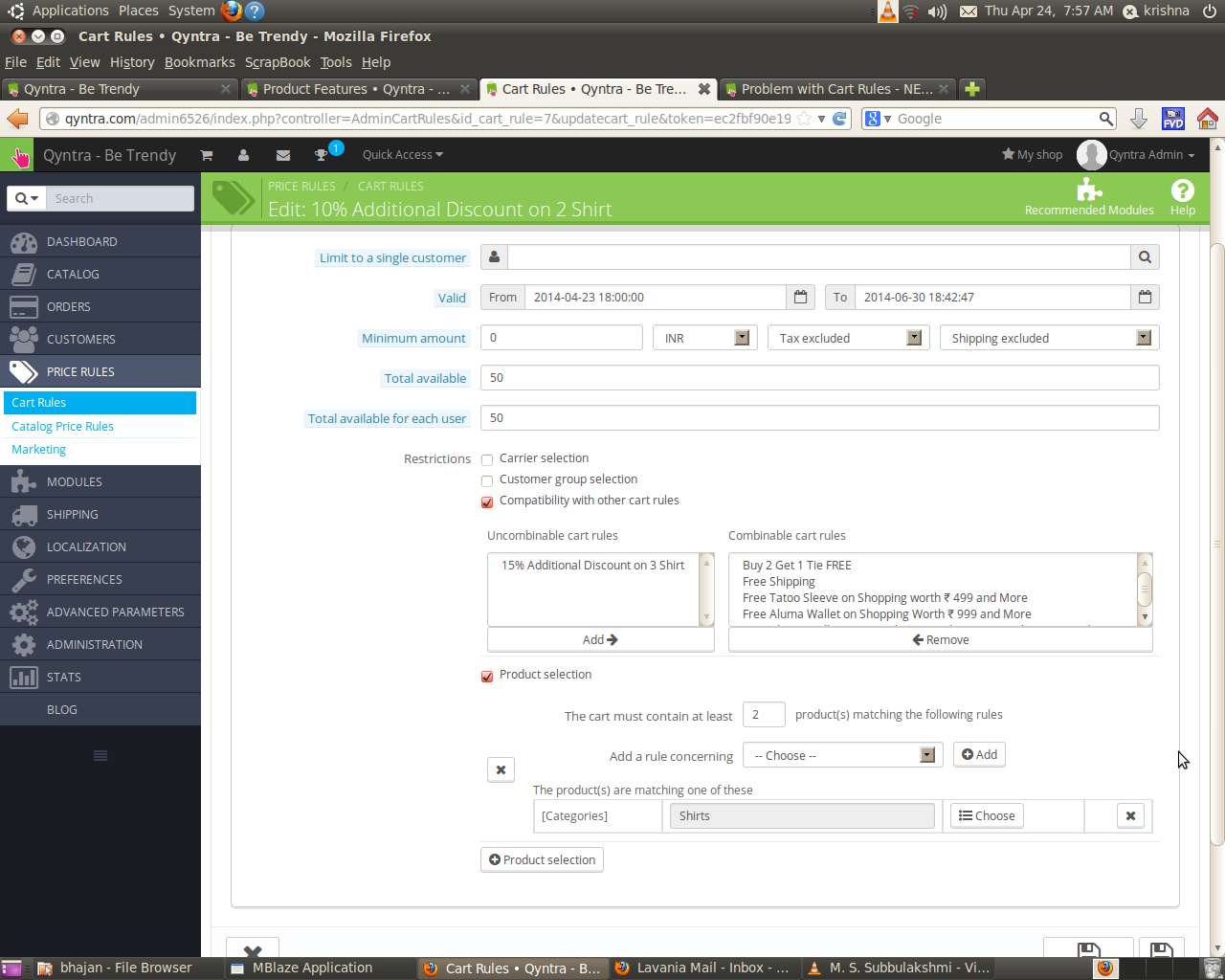Open the Modules puzzle icon

[x=23, y=482]
